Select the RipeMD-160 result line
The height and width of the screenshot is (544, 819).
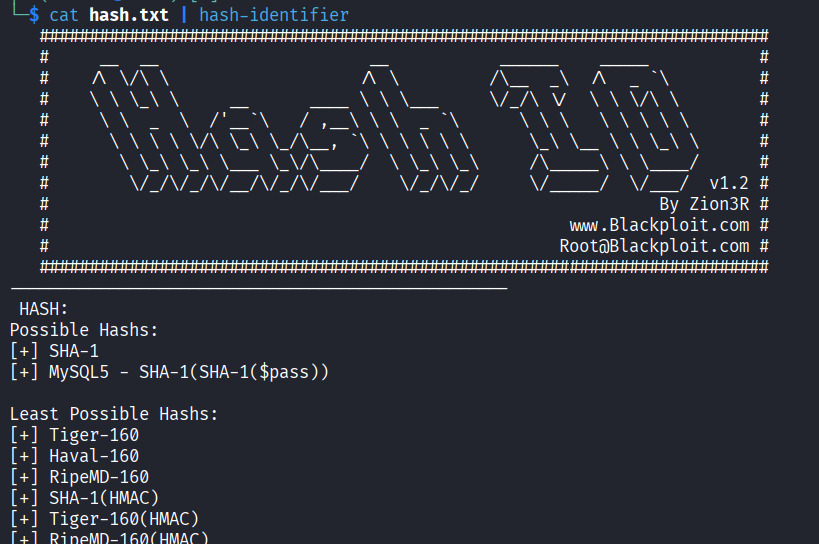point(98,477)
